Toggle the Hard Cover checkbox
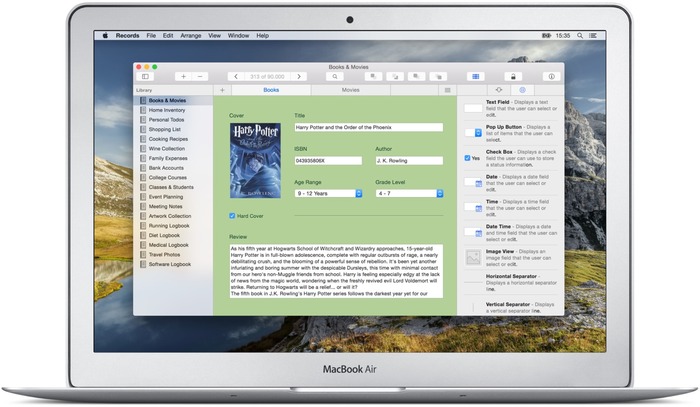 [232, 216]
